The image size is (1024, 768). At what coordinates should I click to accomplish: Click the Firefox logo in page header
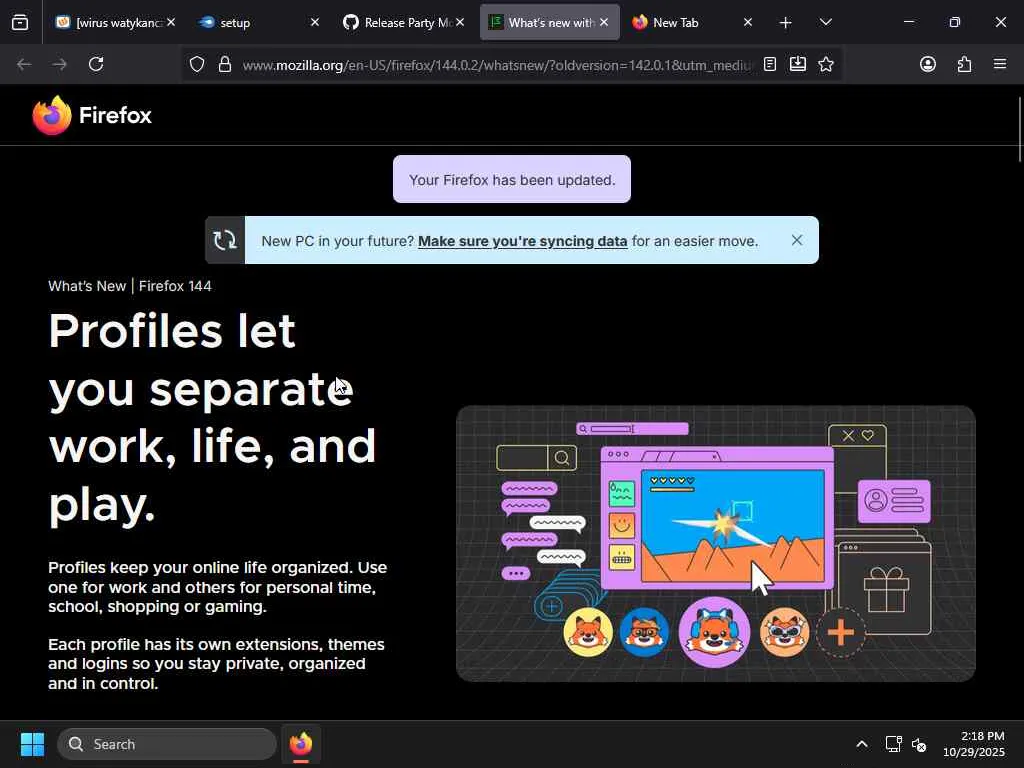point(92,115)
